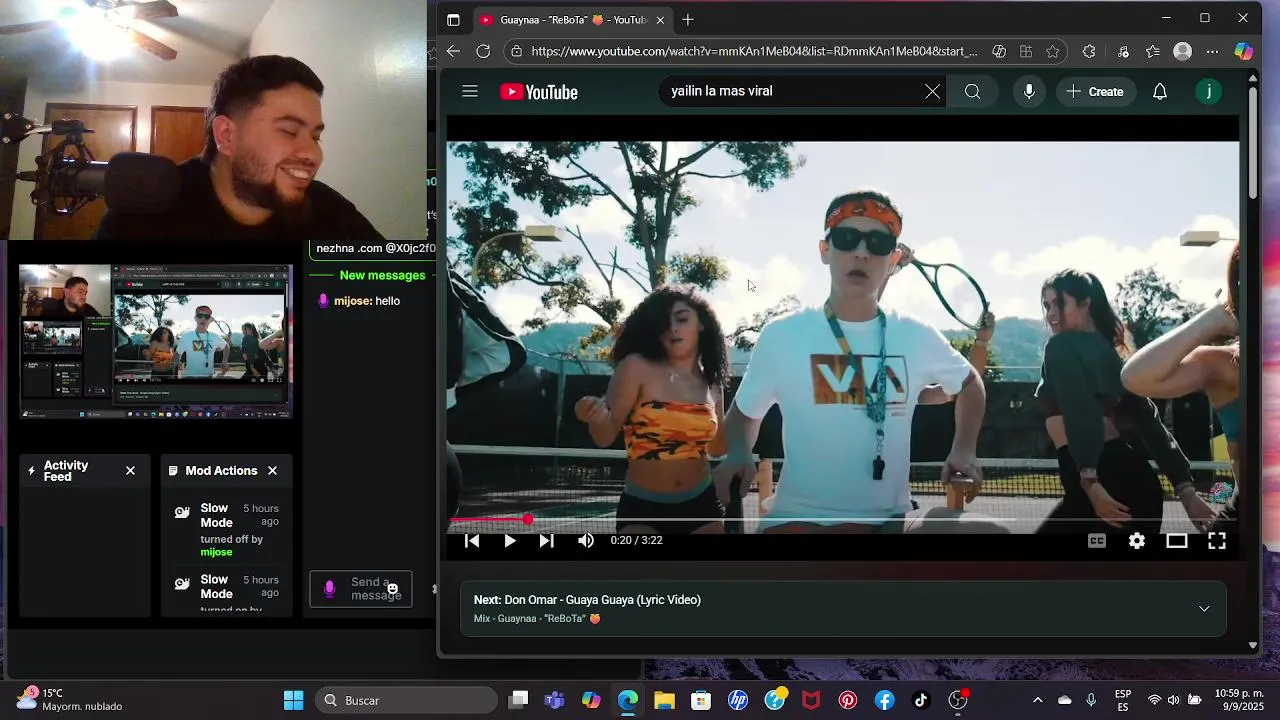
Task: Skip to previous video in player
Action: tap(472, 540)
